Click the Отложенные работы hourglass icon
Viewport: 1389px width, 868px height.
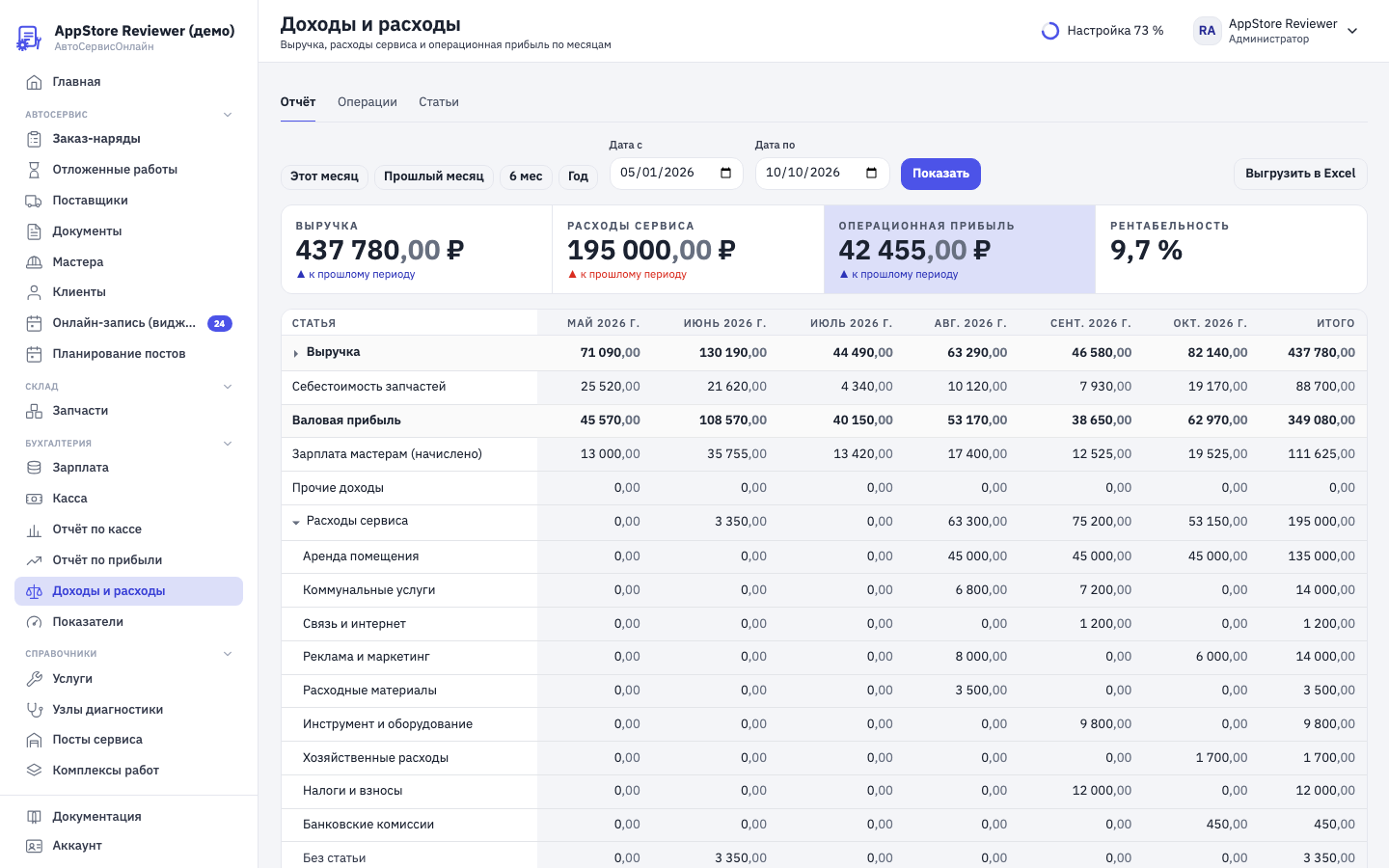(x=34, y=170)
